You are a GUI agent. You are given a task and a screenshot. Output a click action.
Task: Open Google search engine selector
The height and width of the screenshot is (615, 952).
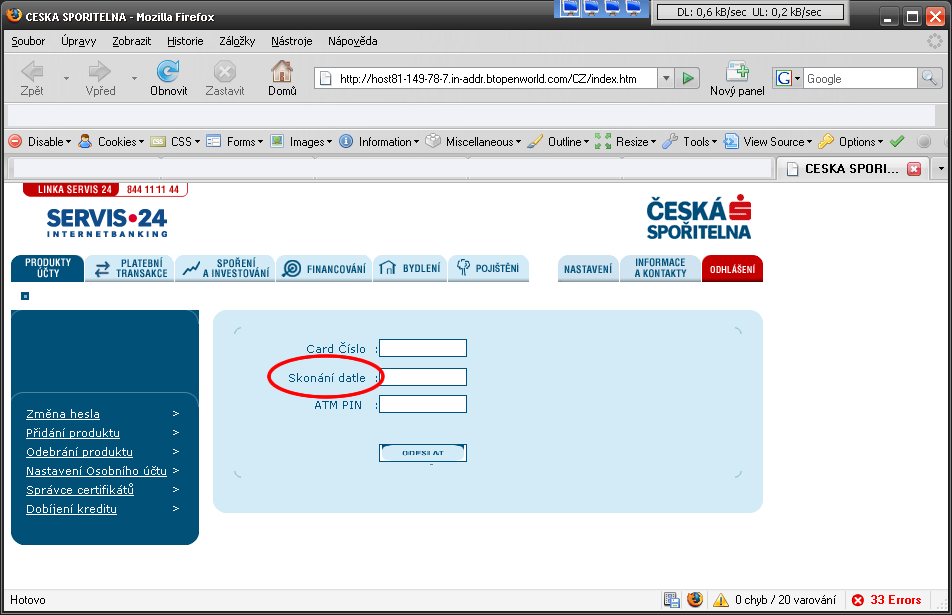tap(787, 78)
